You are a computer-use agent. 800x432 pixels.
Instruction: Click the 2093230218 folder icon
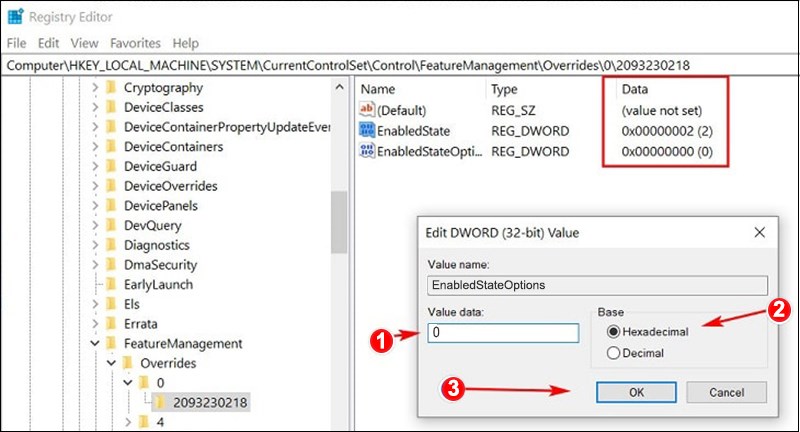[160, 403]
